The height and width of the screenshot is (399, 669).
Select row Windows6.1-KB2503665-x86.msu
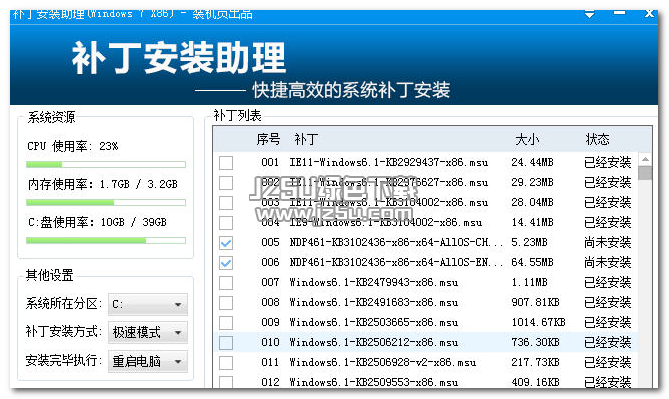click(425, 323)
